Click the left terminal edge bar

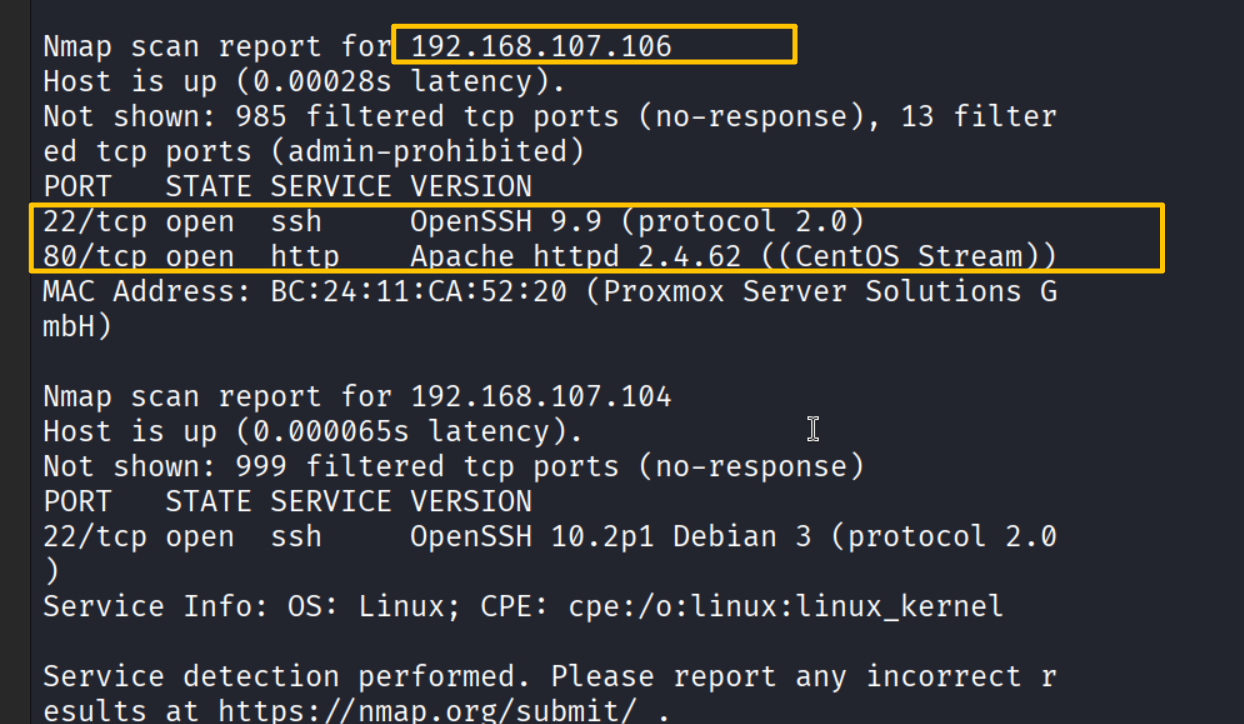[x=15, y=362]
